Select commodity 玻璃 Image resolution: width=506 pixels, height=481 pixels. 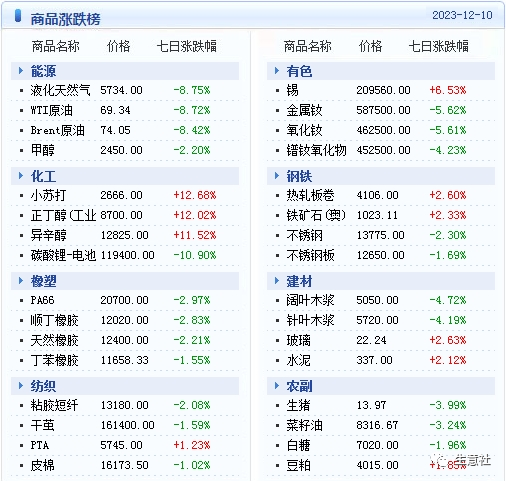pyautogui.click(x=298, y=340)
